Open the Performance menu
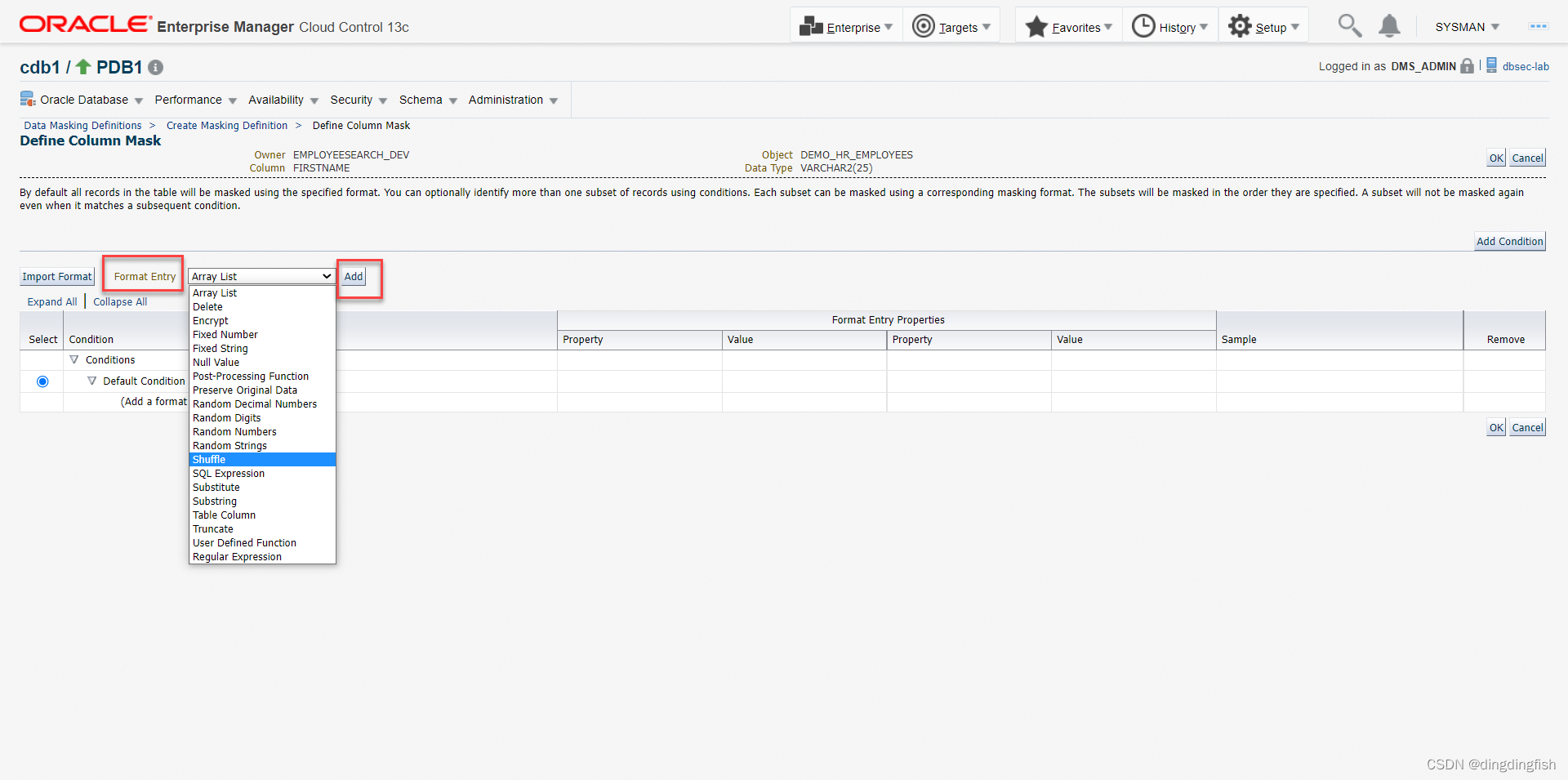This screenshot has width=1568, height=780. point(195,100)
